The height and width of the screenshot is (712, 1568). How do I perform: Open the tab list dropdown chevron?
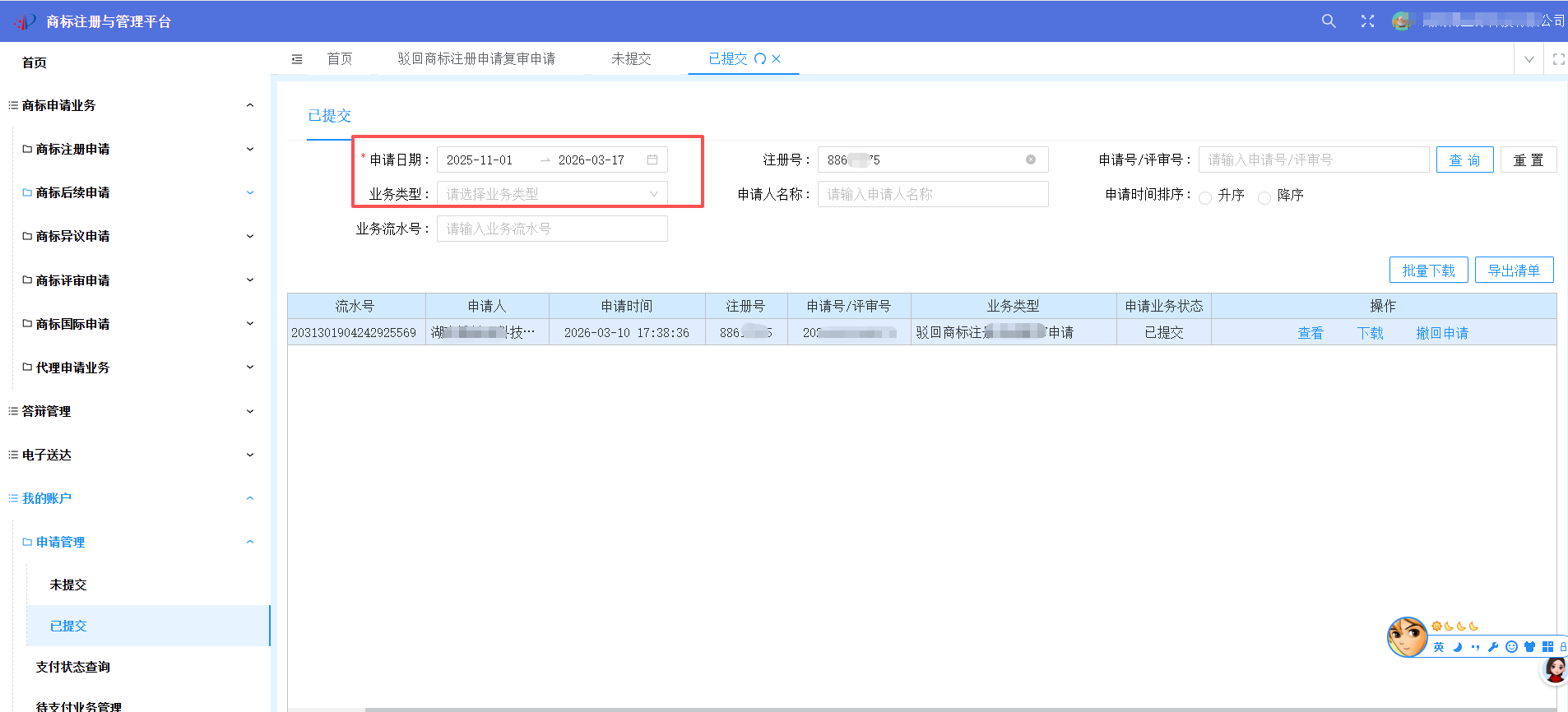[x=1529, y=59]
